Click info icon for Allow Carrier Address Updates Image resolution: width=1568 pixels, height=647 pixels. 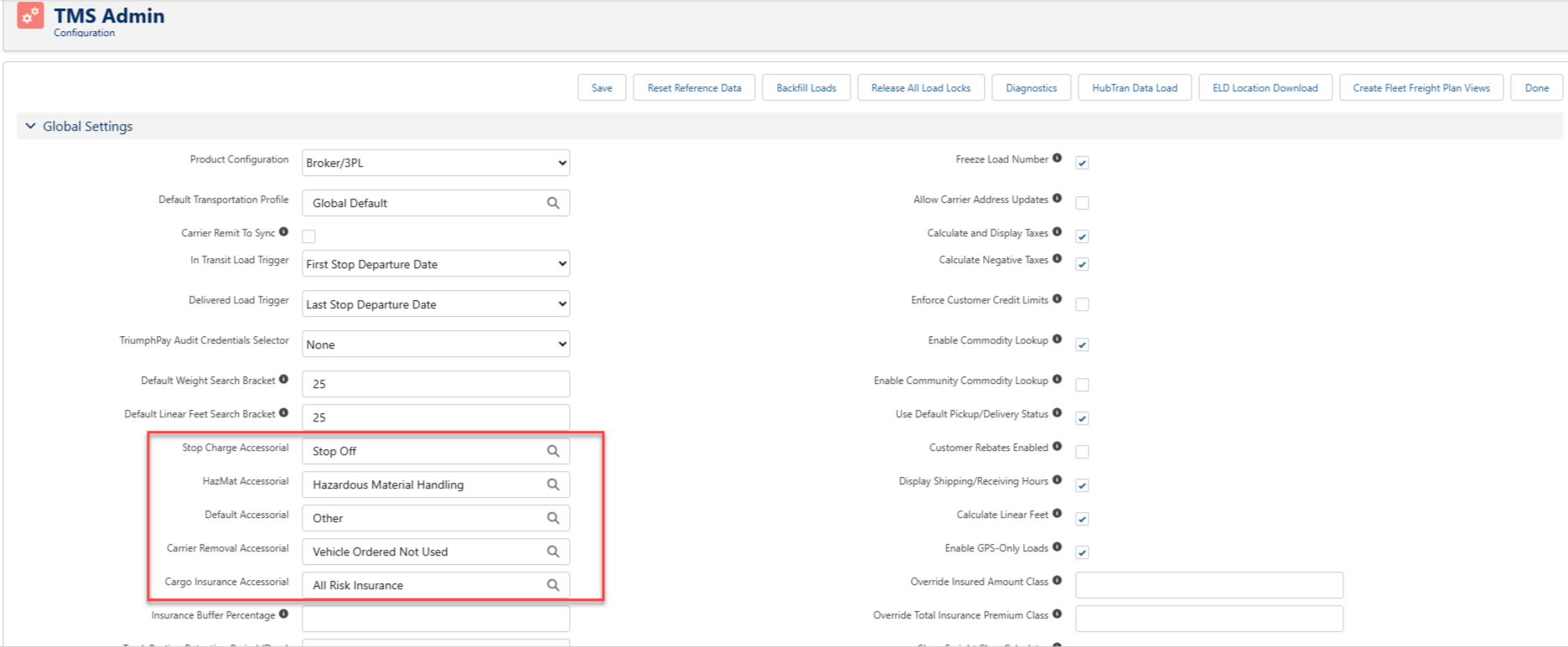click(1058, 199)
